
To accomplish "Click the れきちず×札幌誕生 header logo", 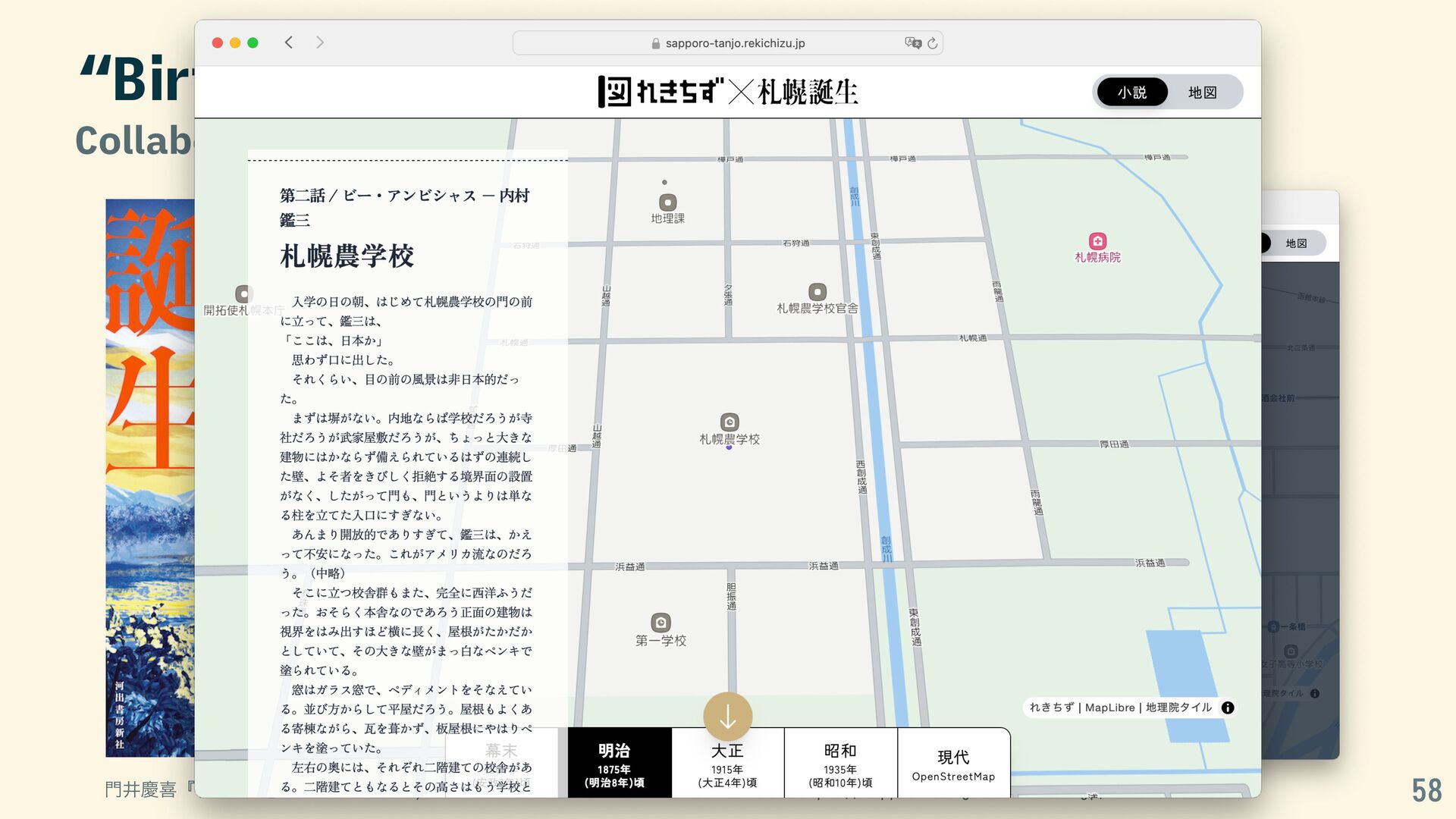I will pos(727,93).
